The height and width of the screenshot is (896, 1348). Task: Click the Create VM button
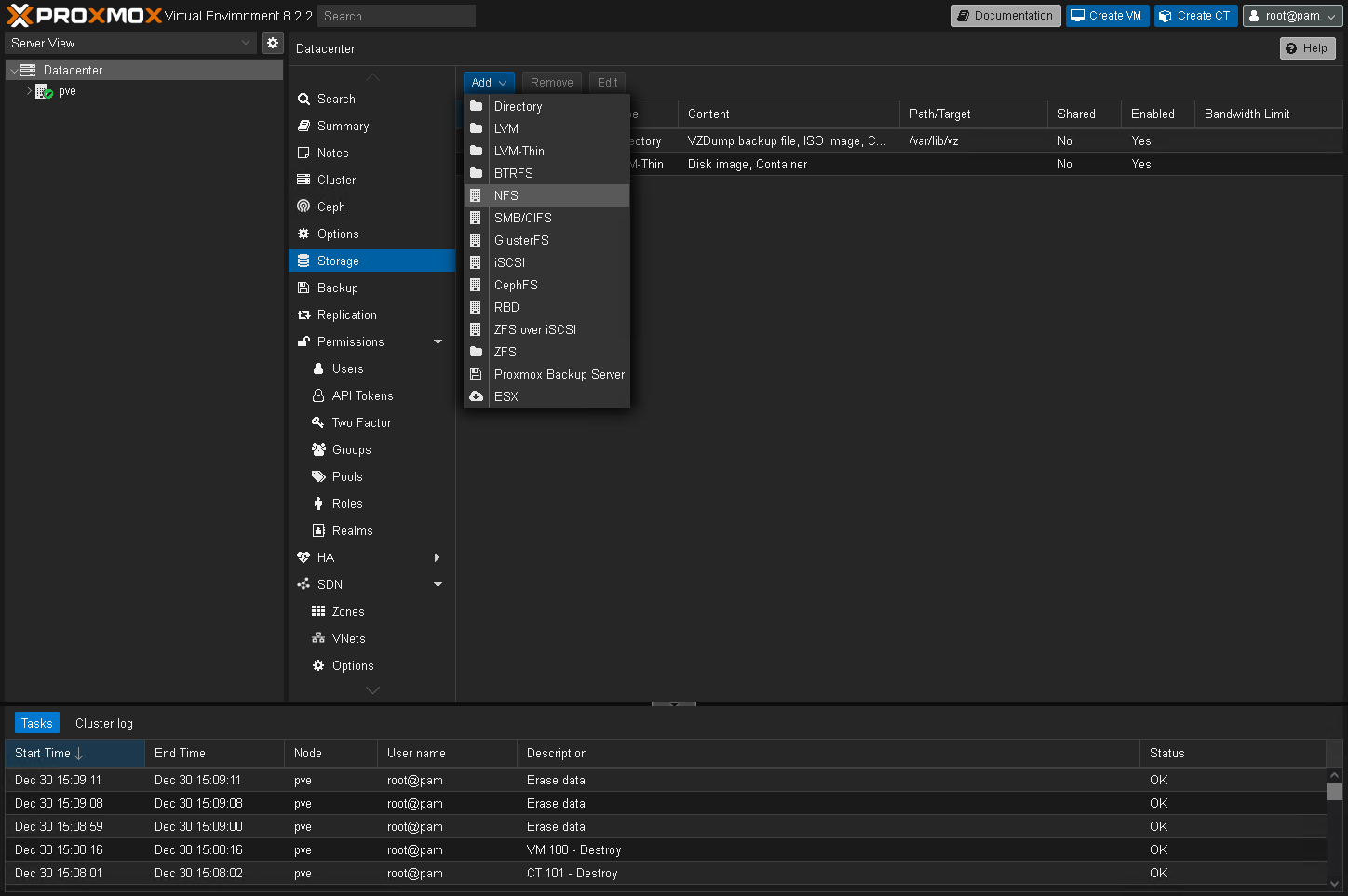coord(1106,16)
